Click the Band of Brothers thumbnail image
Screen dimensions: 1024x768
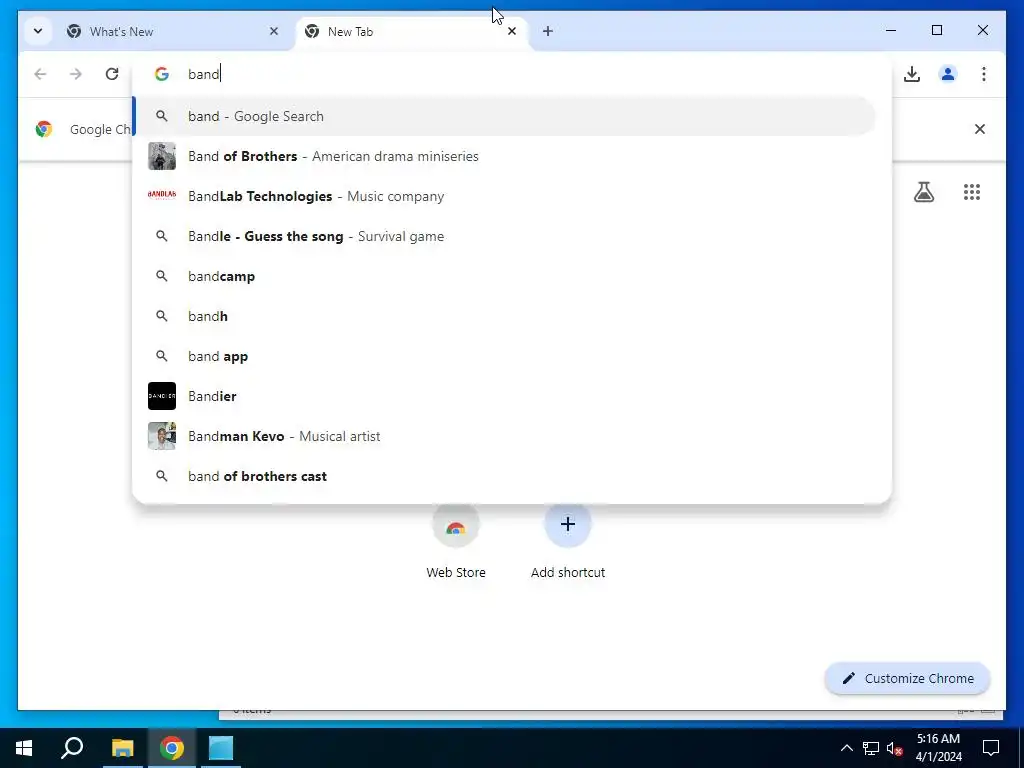click(162, 156)
